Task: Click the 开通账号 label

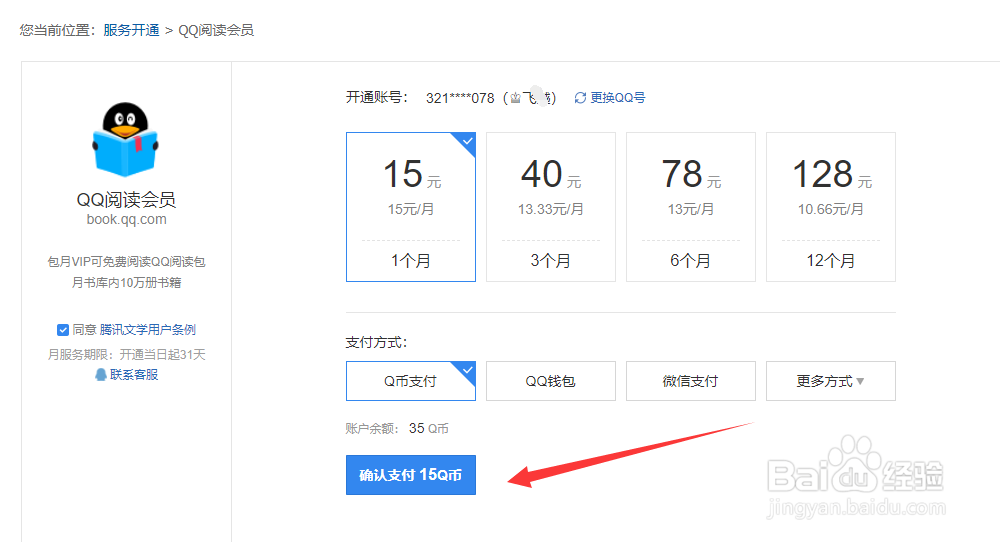Action: [x=376, y=98]
